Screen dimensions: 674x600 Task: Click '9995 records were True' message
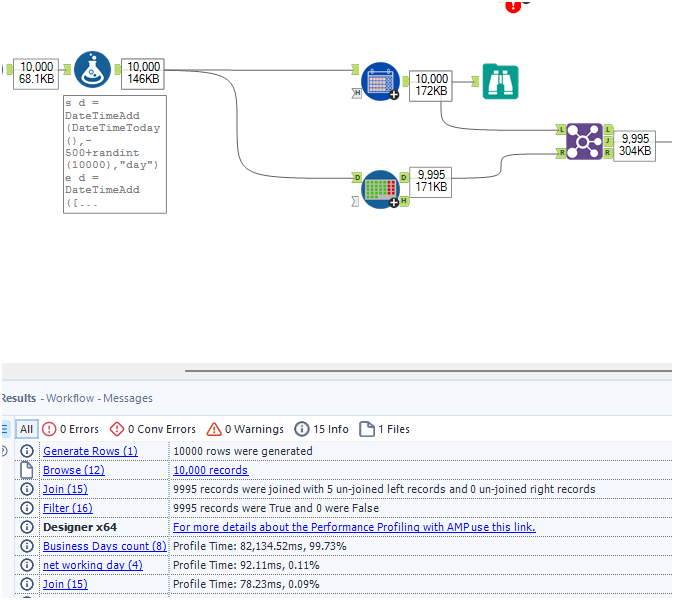pos(276,508)
